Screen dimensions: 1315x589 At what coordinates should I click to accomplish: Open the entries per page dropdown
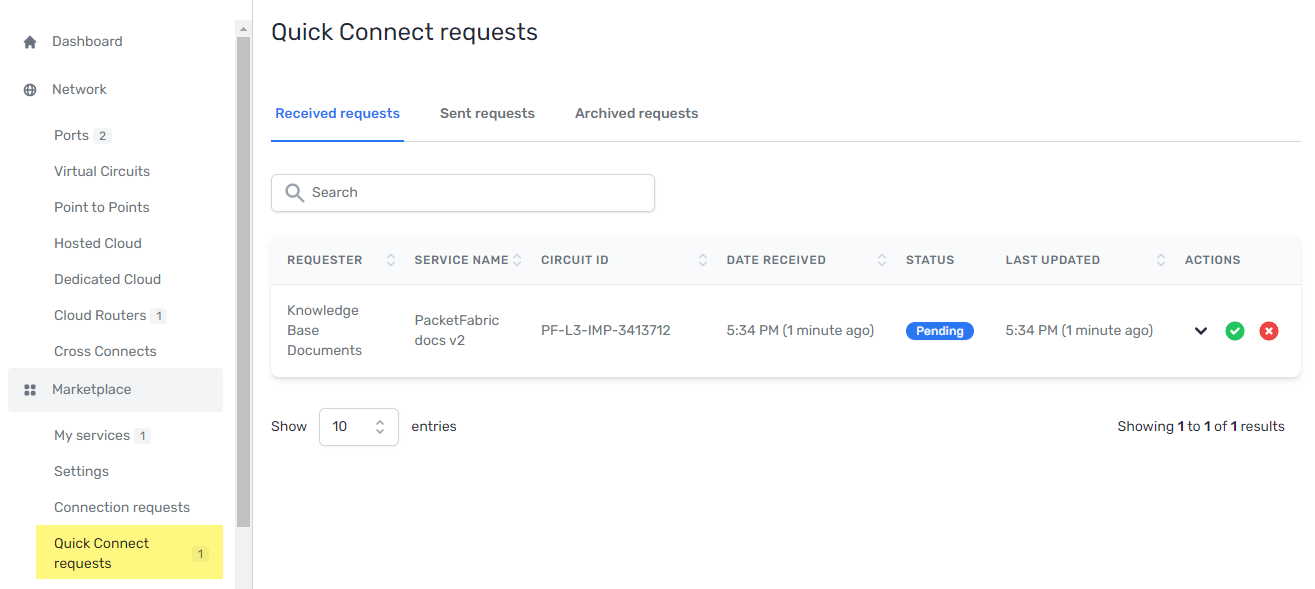pos(358,427)
